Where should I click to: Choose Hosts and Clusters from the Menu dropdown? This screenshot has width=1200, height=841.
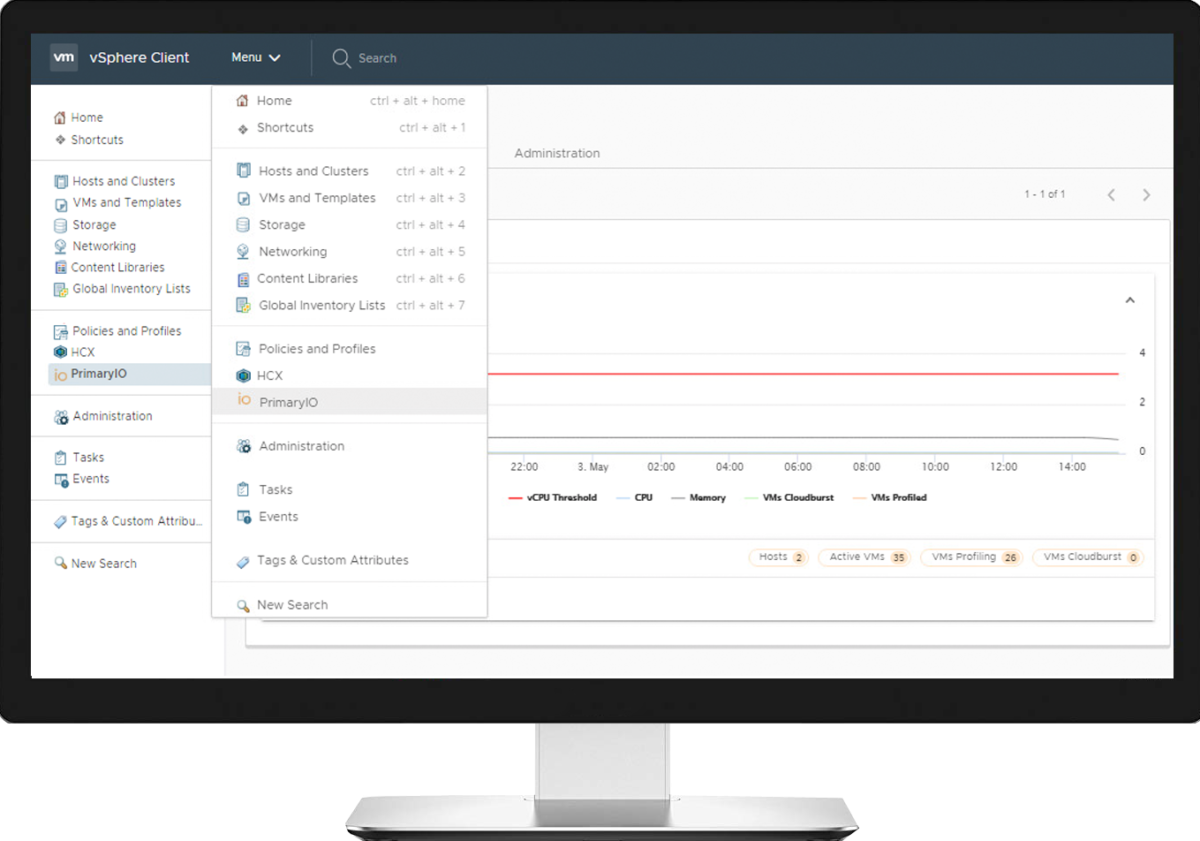pyautogui.click(x=350, y=171)
